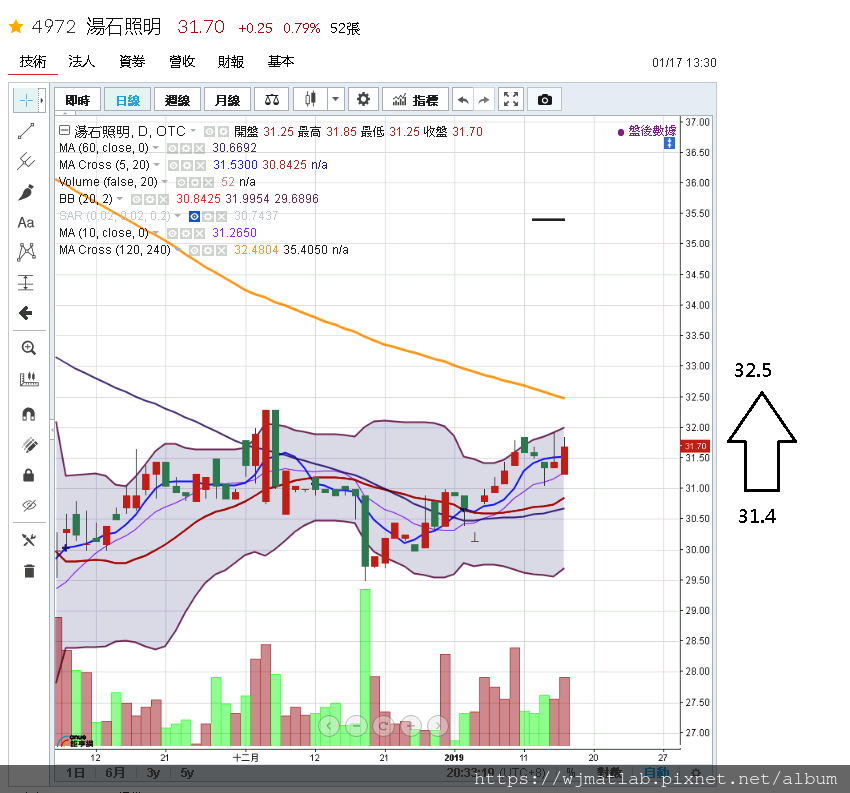Select the measure ruler tool
Image resolution: width=850 pixels, height=793 pixels.
pos(29,379)
